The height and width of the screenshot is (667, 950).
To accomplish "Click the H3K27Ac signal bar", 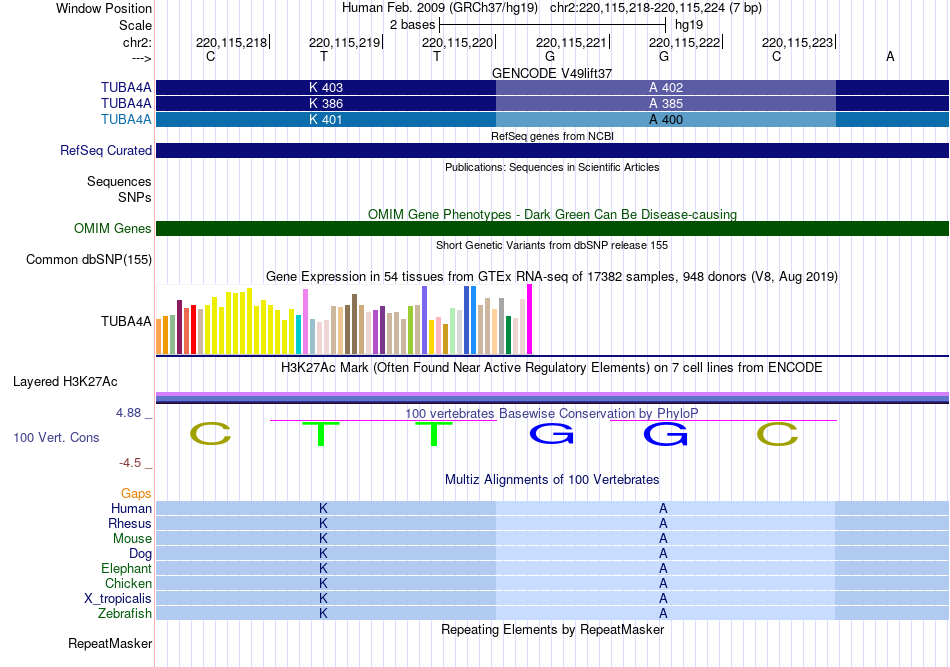I will point(553,397).
